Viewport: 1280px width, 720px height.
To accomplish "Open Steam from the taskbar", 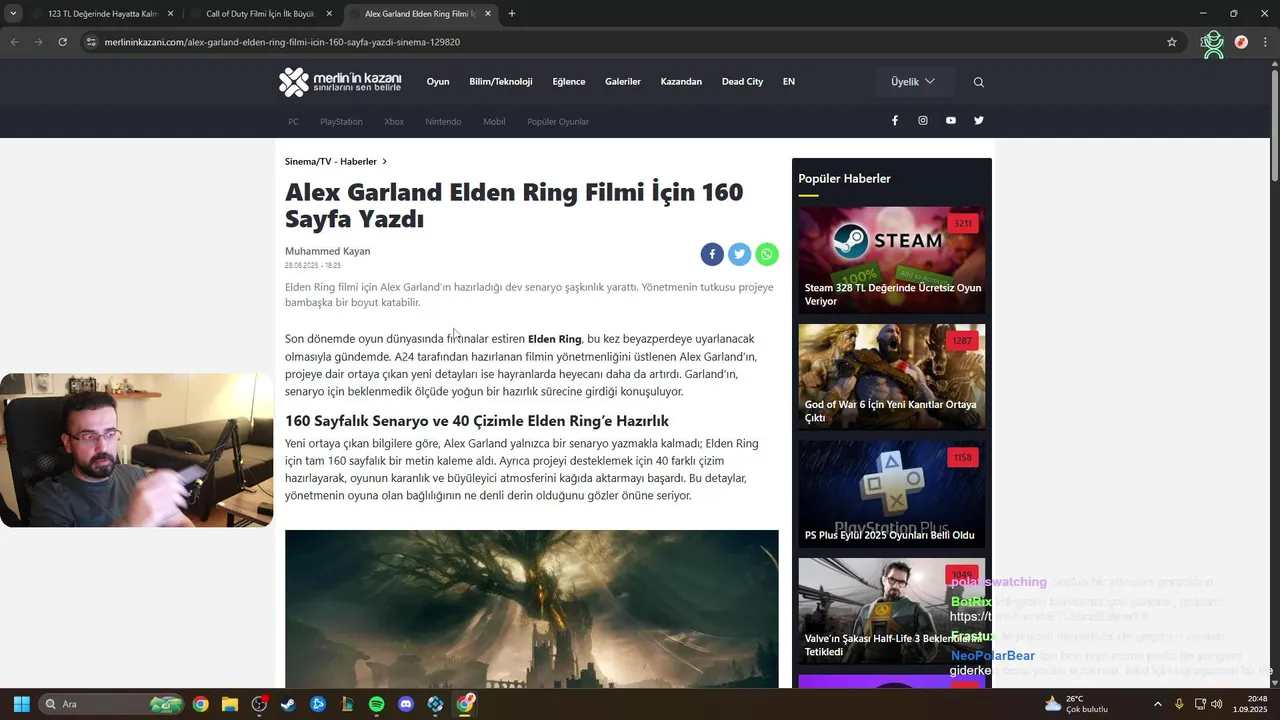I will coord(288,704).
